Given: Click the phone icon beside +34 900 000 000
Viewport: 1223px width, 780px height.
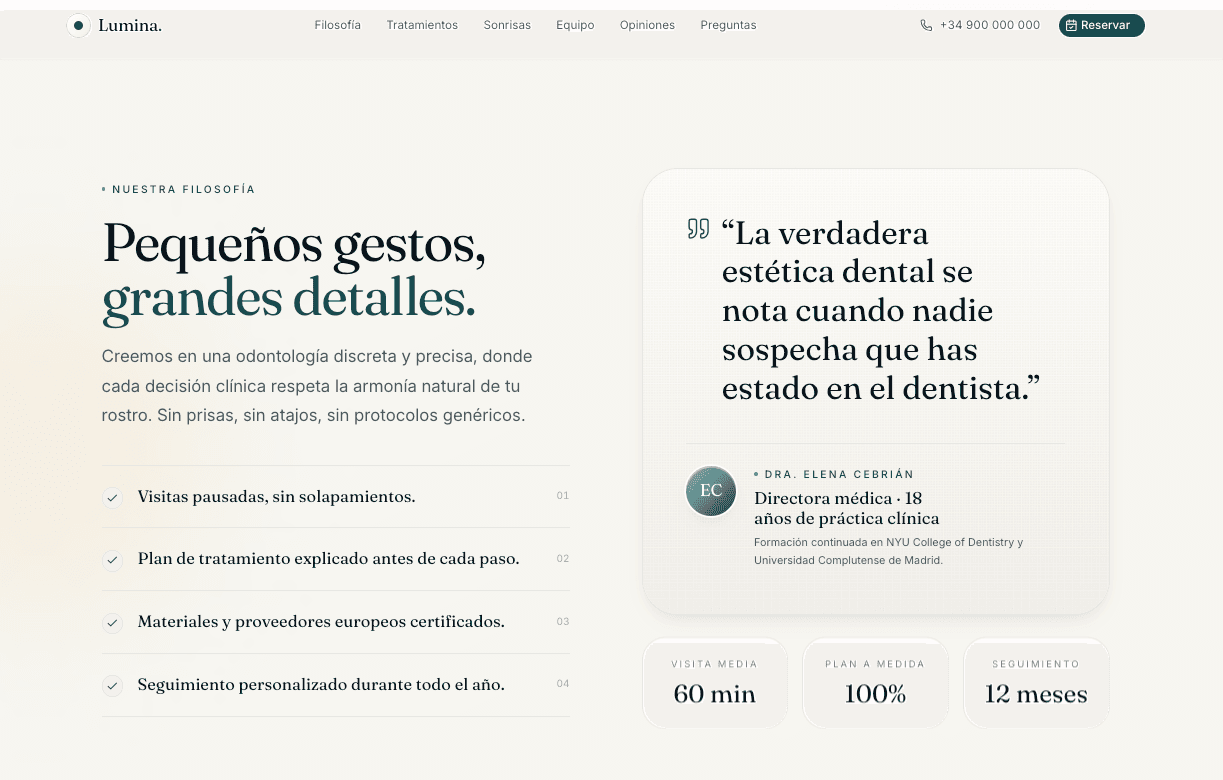Looking at the screenshot, I should [x=926, y=25].
